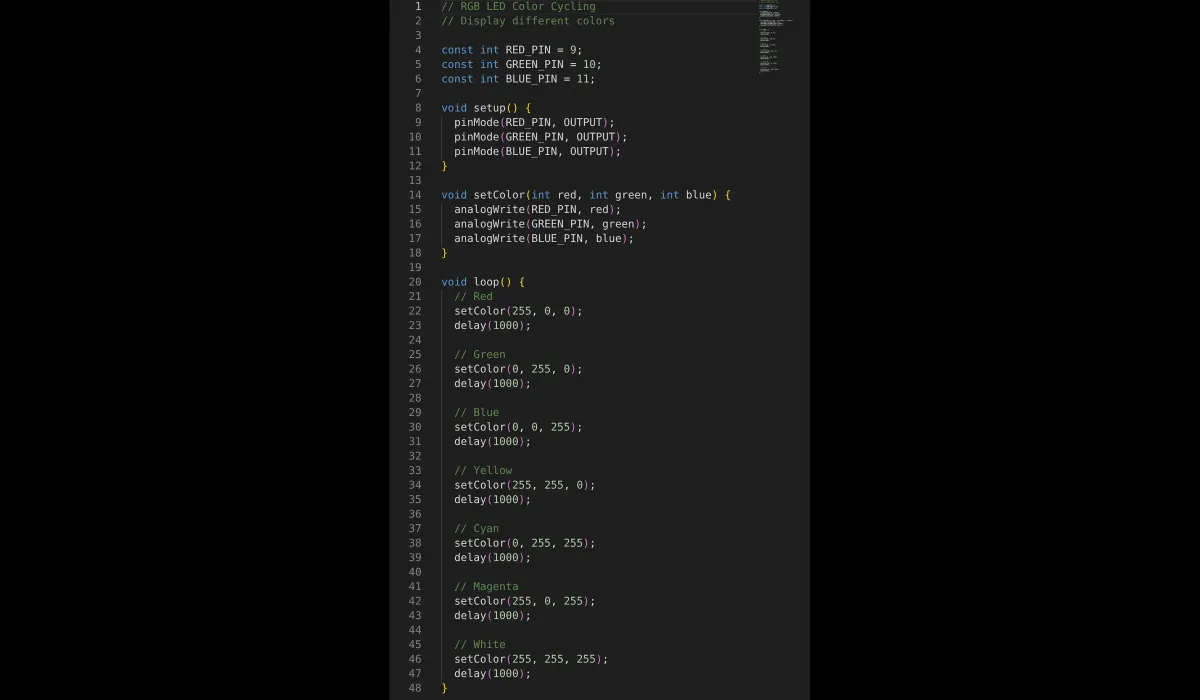The width and height of the screenshot is (1200, 700).
Task: Click the "analogWrite(BLUE_PIN, blue);" statement
Action: coord(544,238)
